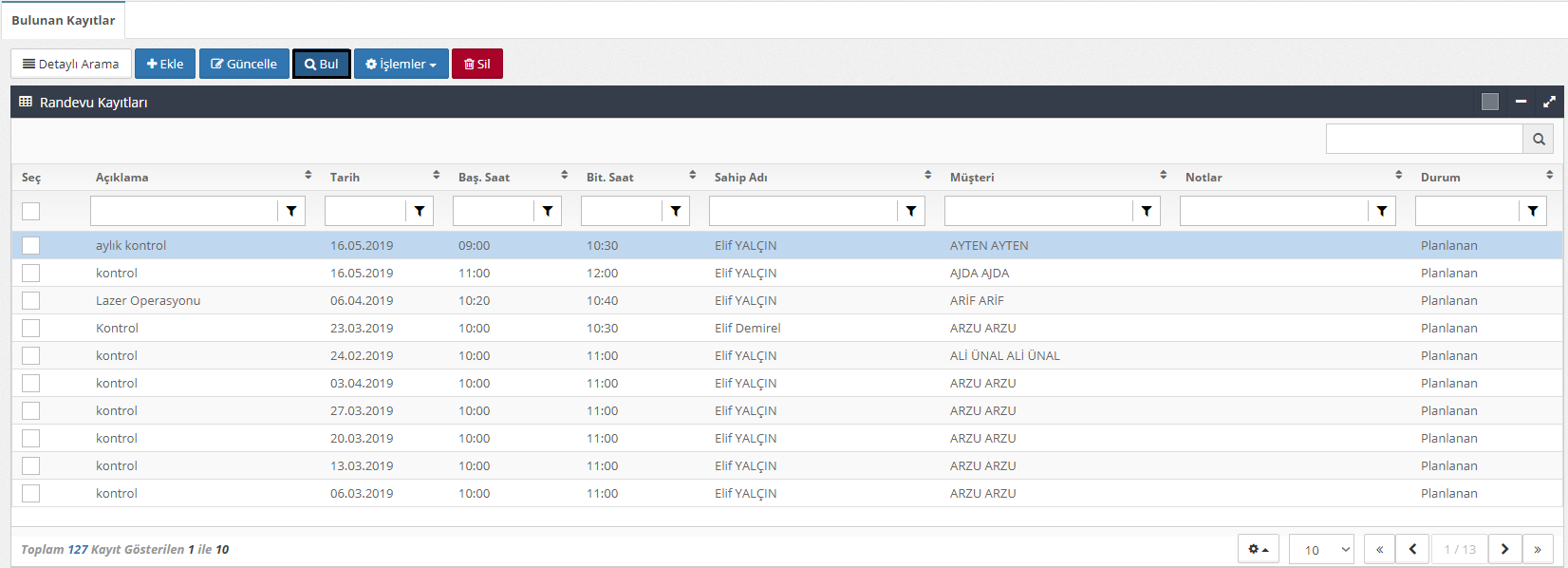Expand the Randevu Kayıtları panel to fullscreen

coord(1549,102)
